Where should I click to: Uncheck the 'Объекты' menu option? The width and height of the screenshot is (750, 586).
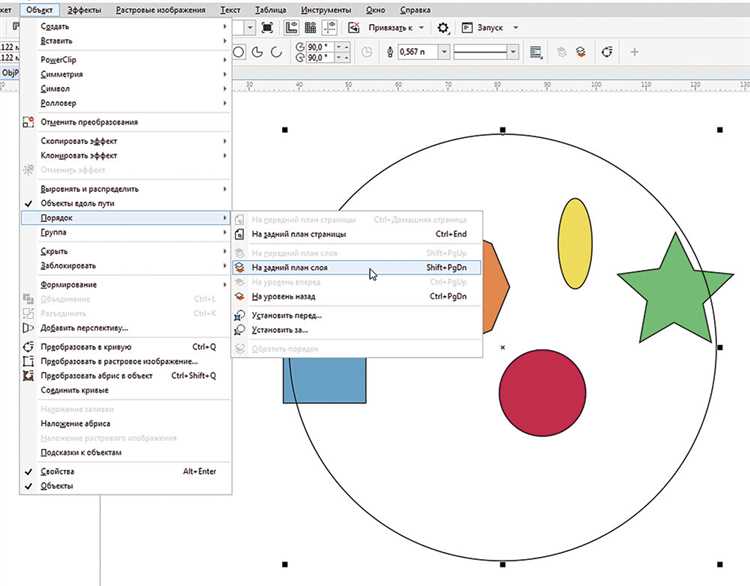coord(56,486)
